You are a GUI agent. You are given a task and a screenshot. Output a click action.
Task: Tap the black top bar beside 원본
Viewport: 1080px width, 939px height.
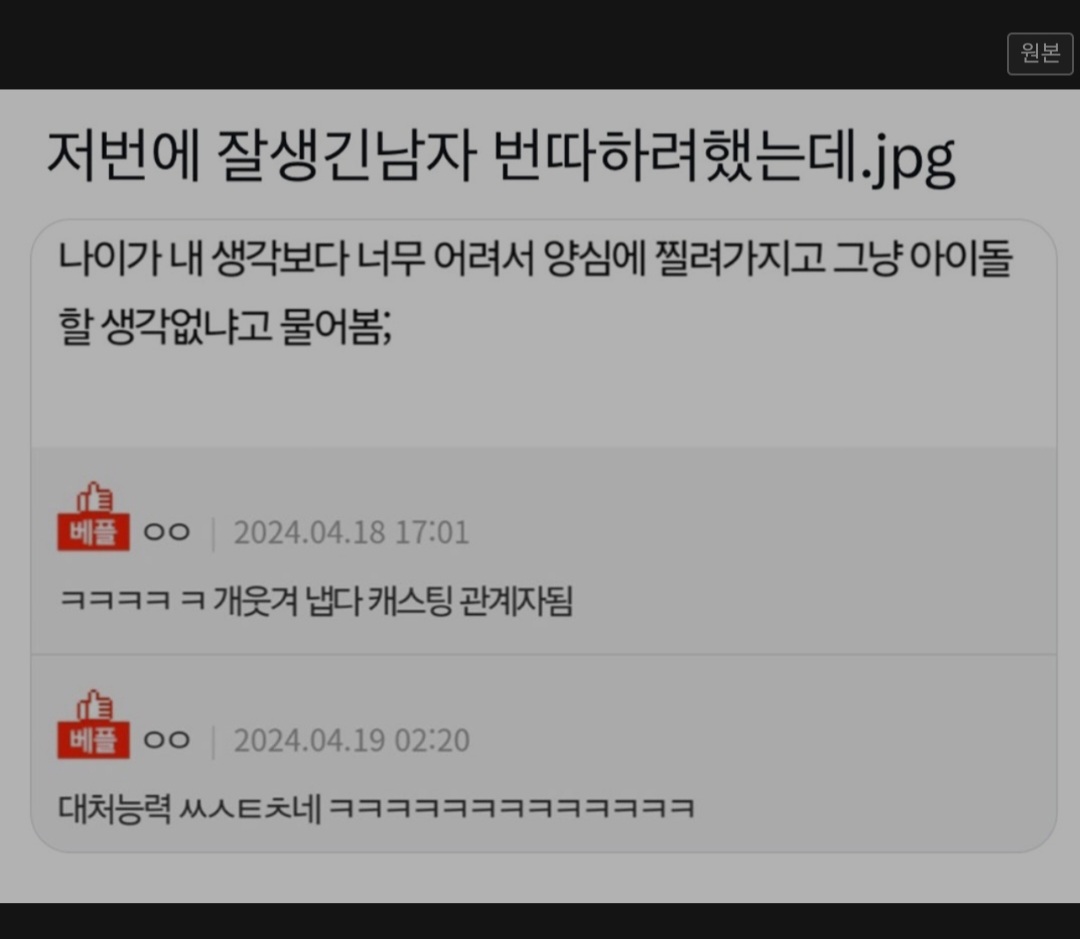pyautogui.click(x=503, y=44)
